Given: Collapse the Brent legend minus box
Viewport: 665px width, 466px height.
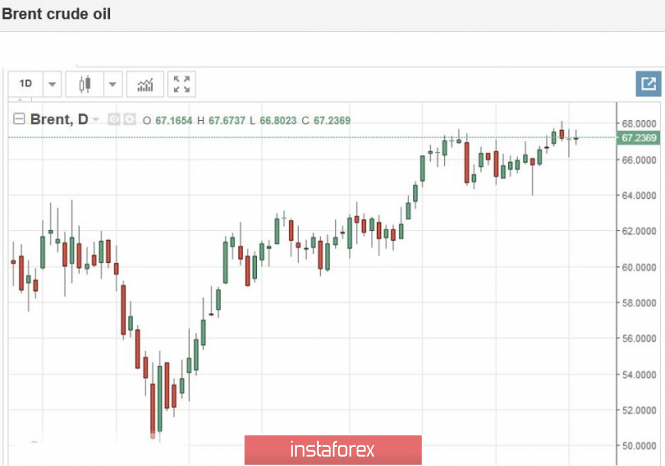Looking at the screenshot, I should (x=19, y=119).
